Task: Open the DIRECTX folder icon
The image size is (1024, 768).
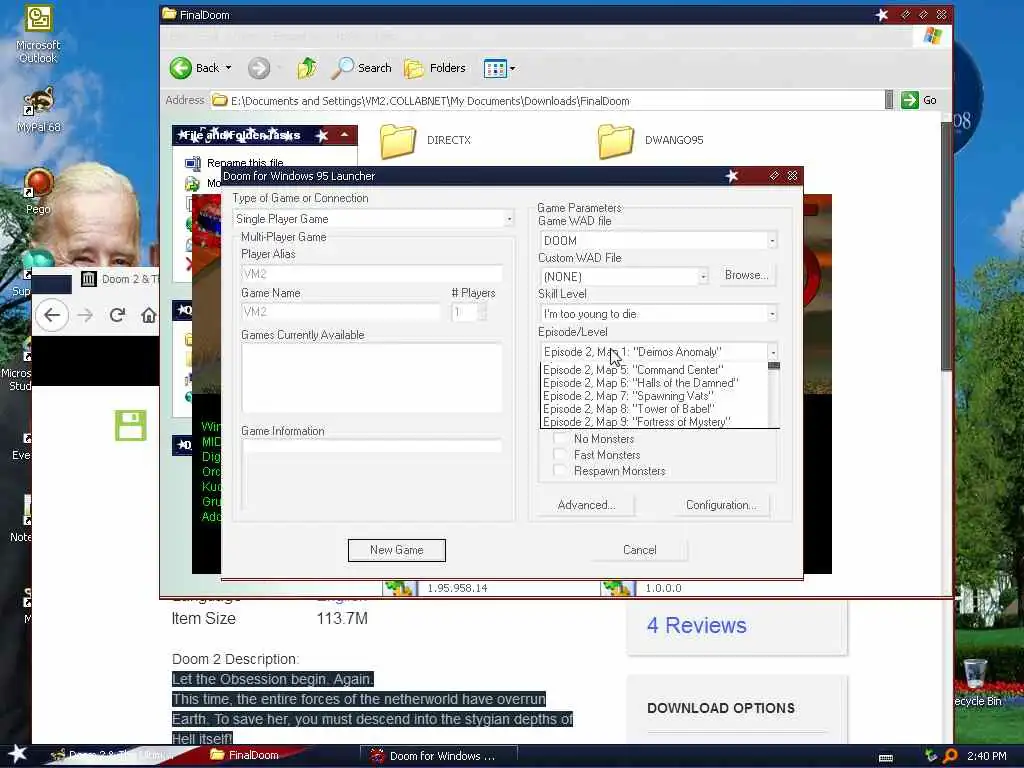Action: point(398,140)
